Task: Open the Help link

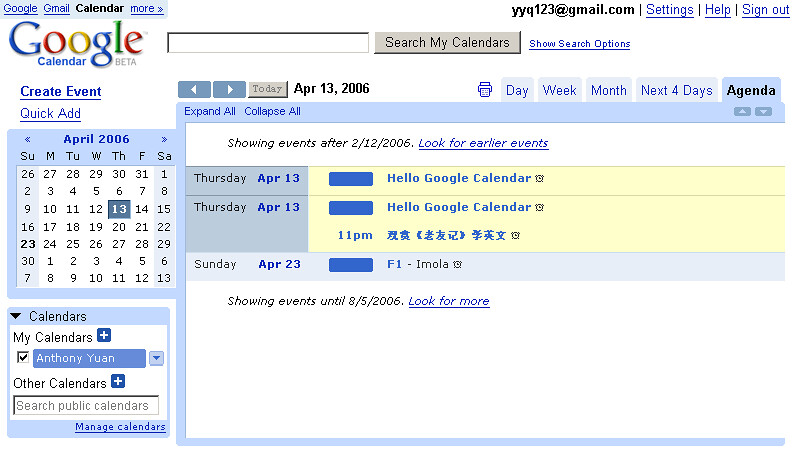Action: click(x=718, y=10)
